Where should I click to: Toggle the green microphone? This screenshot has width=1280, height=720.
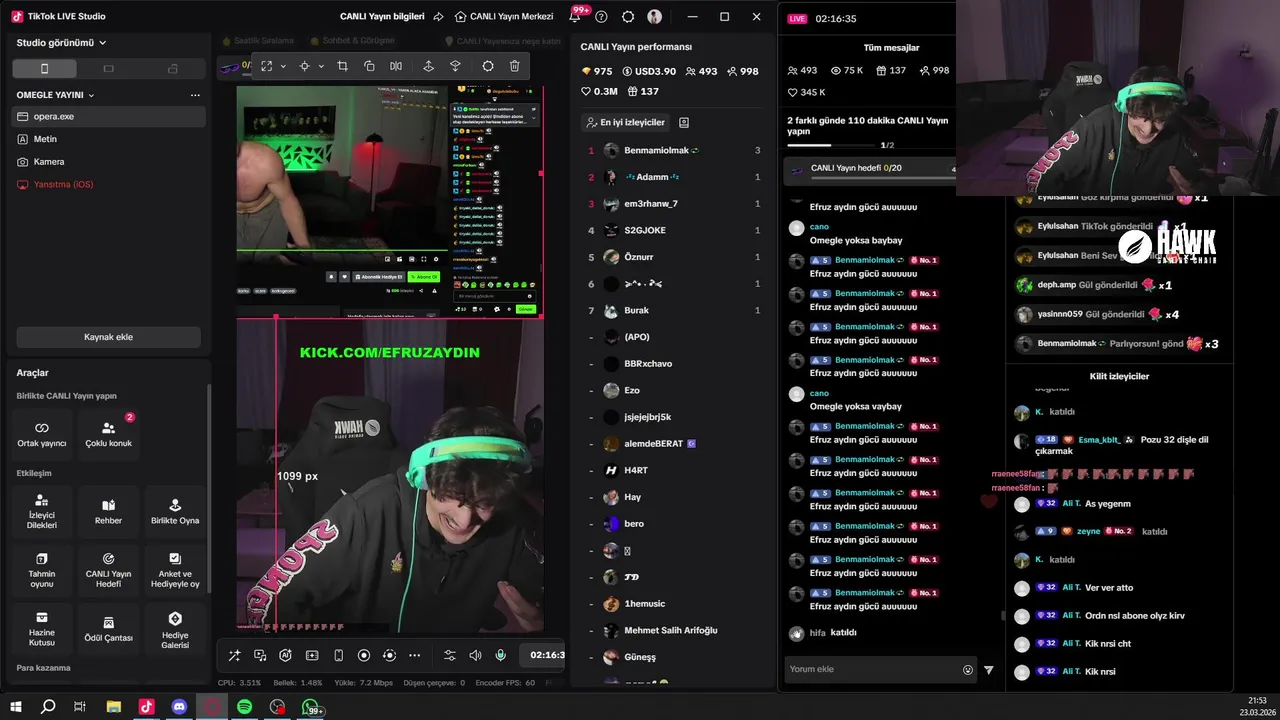501,655
